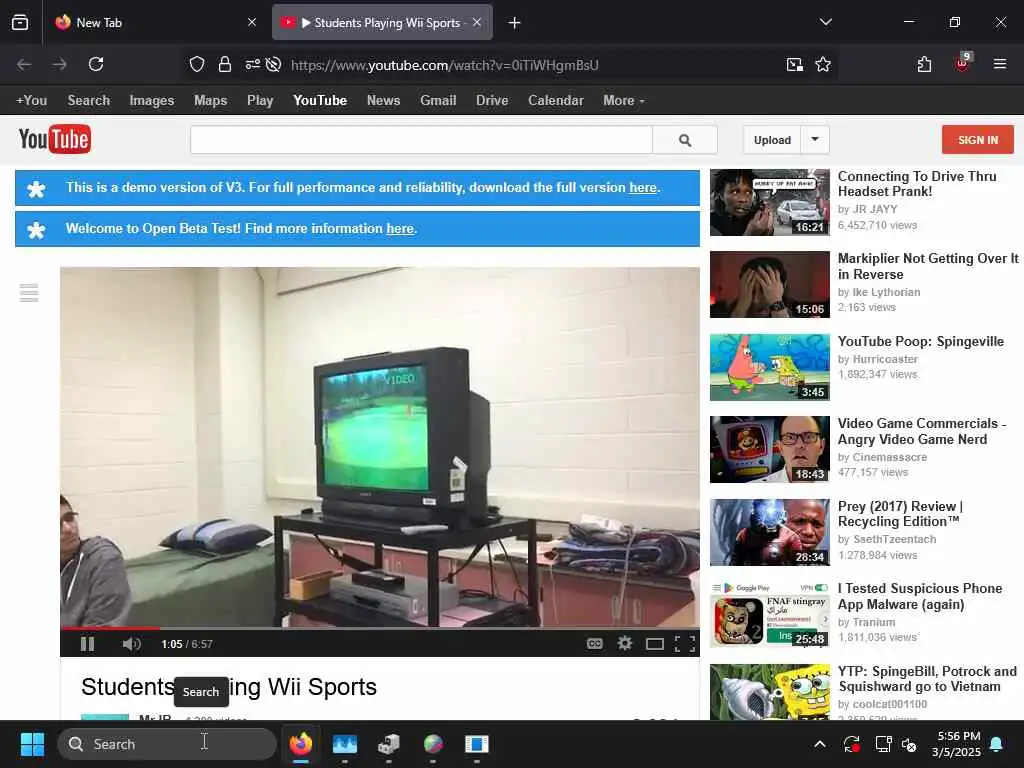
Task: Open the guide hamburger menu left of video
Action: tap(29, 293)
